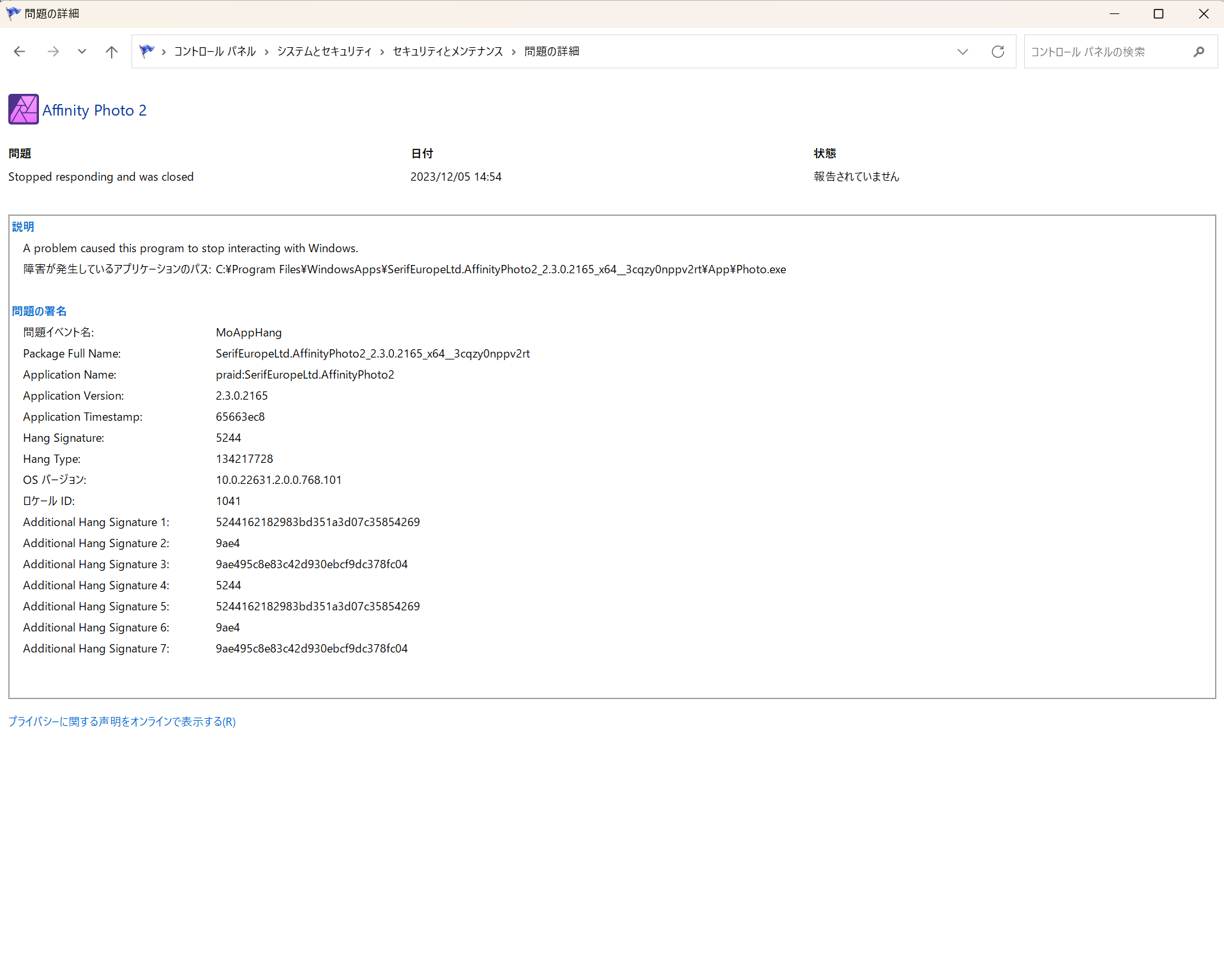Click the status 報告されていません
This screenshot has width=1224, height=980.
[856, 177]
